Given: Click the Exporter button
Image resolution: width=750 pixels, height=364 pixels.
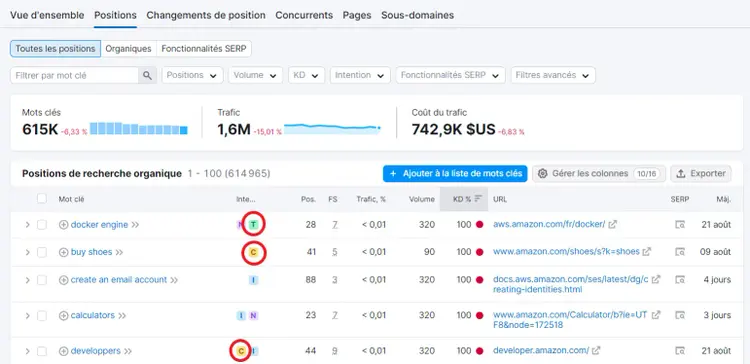Looking at the screenshot, I should pos(701,174).
